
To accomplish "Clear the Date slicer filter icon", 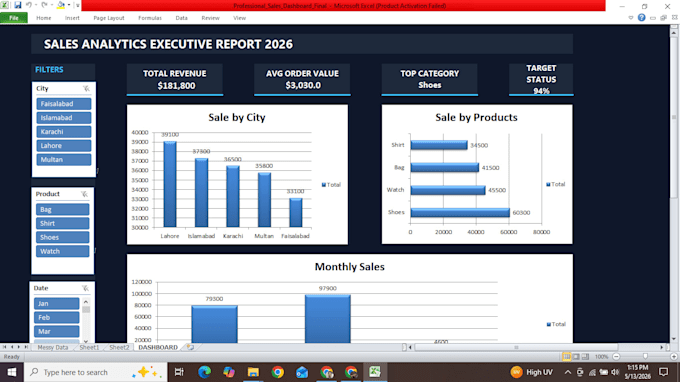I will pyautogui.click(x=85, y=288).
